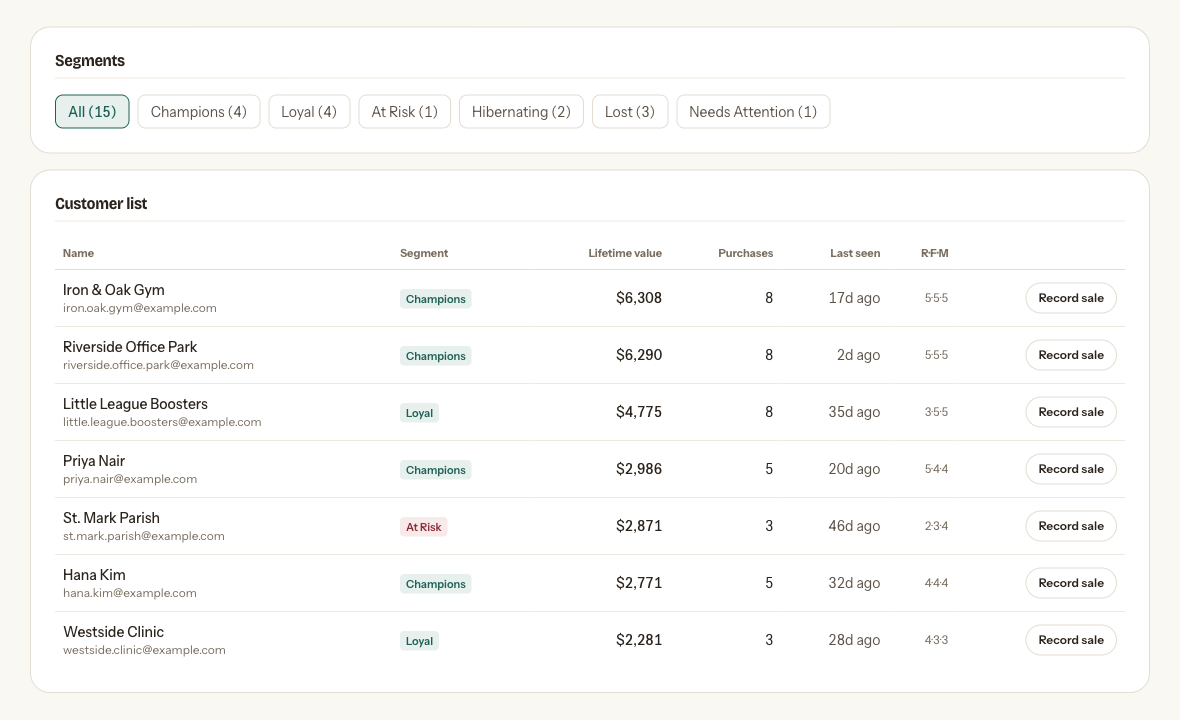The width and height of the screenshot is (1180, 720).
Task: Click the $6,308 lifetime value
Action: 639,298
